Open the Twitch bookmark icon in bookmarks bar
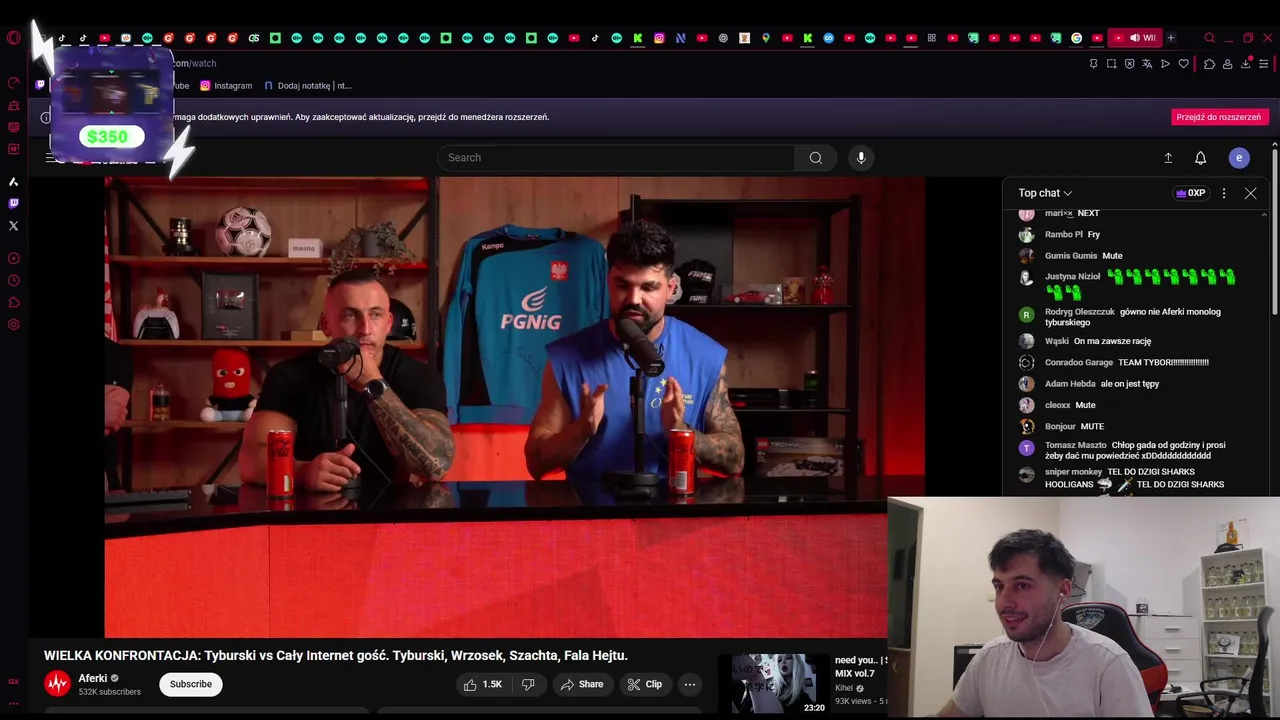The width and height of the screenshot is (1280, 720). (x=40, y=86)
